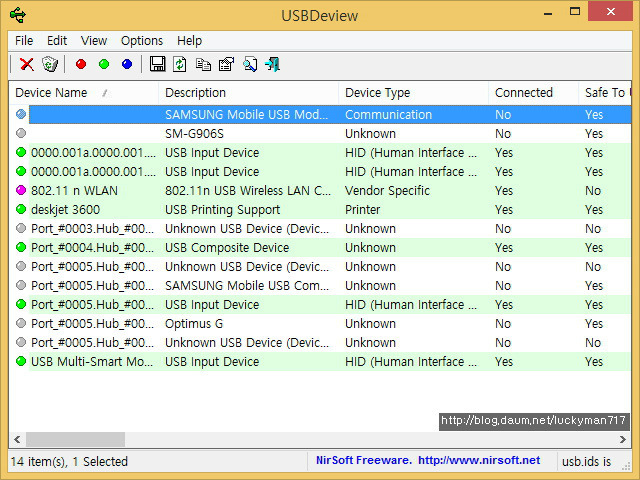Open the http://www.nirsoft.net link
Image resolution: width=640 pixels, height=480 pixels.
[x=479, y=460]
